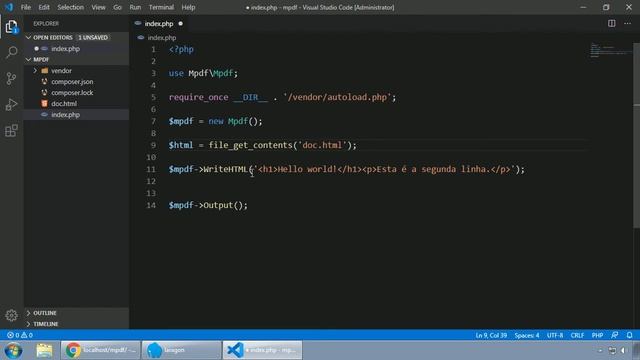The image size is (640, 360).
Task: Open the Edit menu
Action: coord(44,7)
